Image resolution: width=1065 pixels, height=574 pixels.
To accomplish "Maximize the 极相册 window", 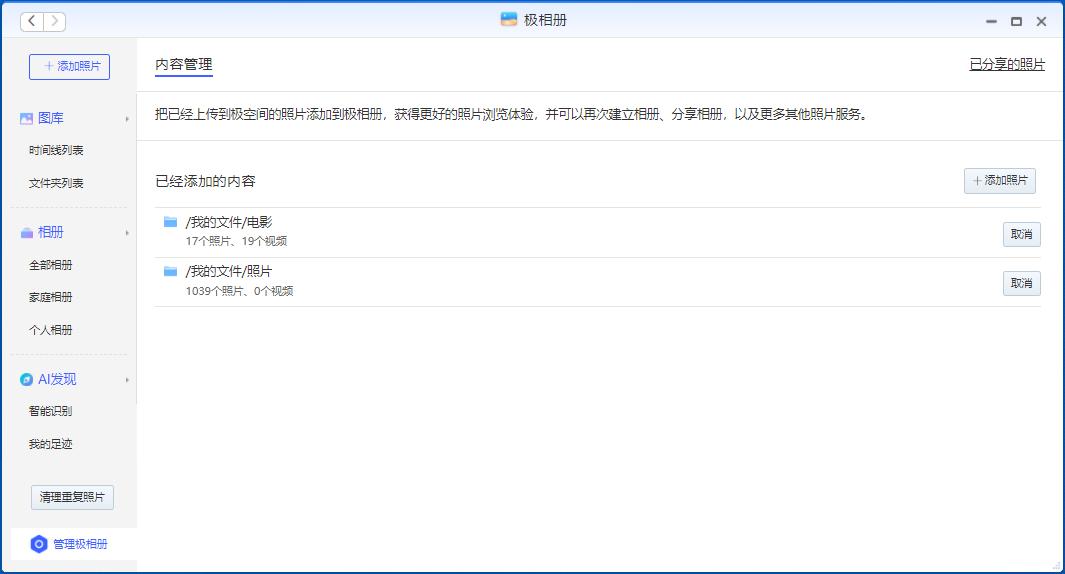I will [x=1016, y=22].
